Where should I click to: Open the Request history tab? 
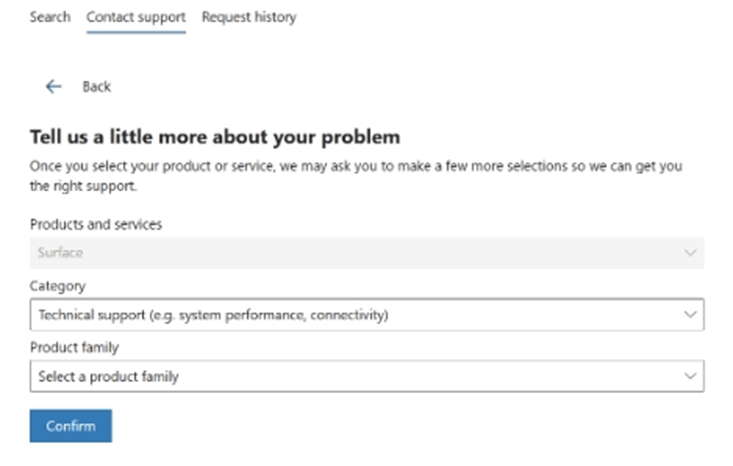(x=249, y=17)
